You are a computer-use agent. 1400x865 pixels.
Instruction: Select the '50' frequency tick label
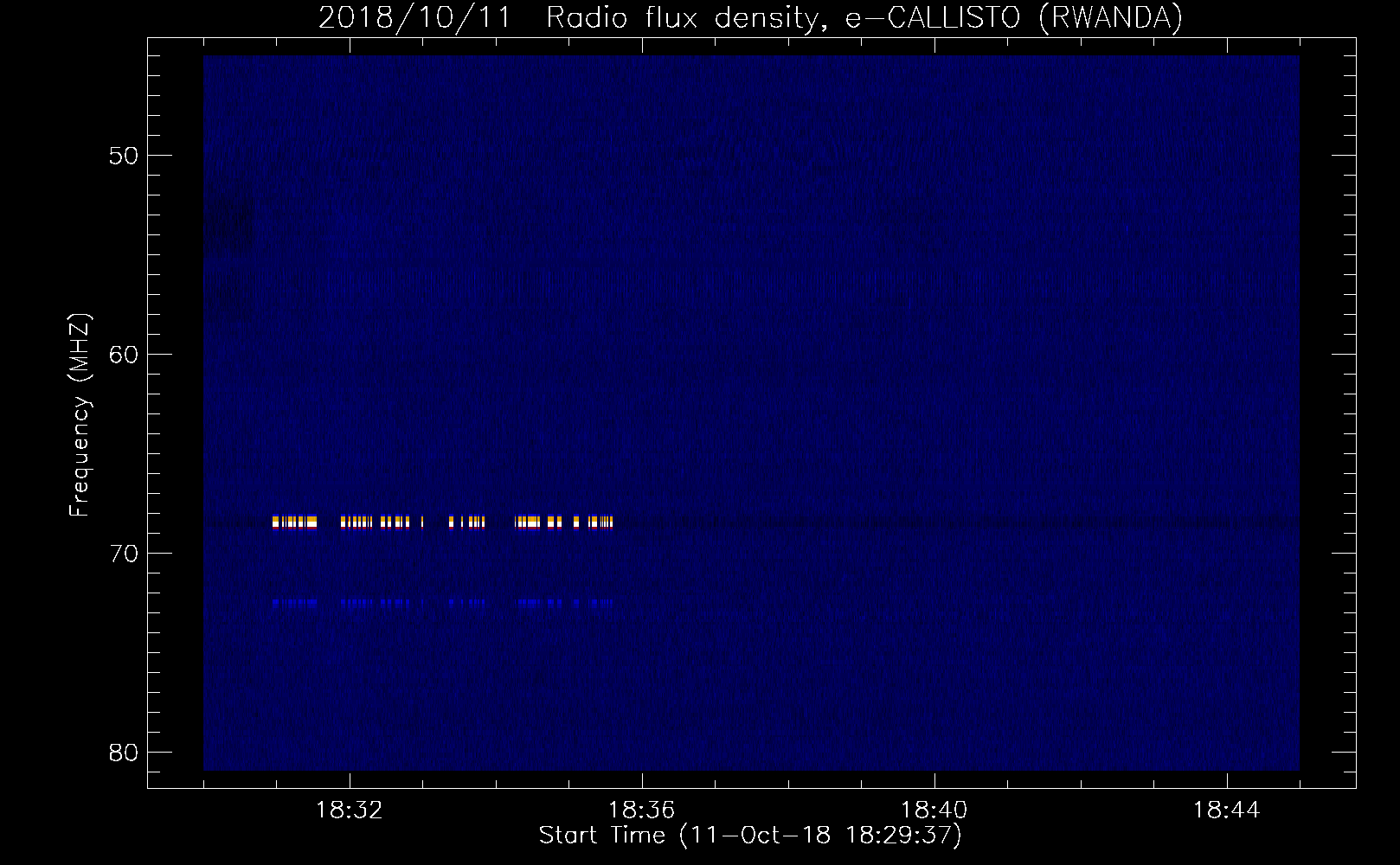coord(124,156)
